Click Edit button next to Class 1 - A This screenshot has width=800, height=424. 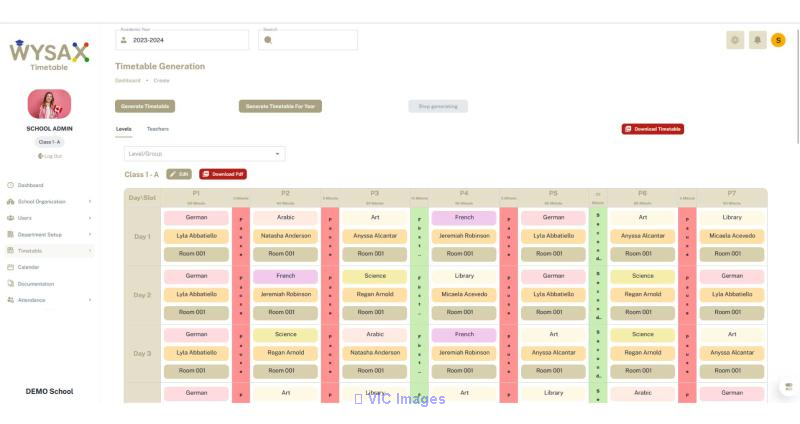tap(179, 174)
